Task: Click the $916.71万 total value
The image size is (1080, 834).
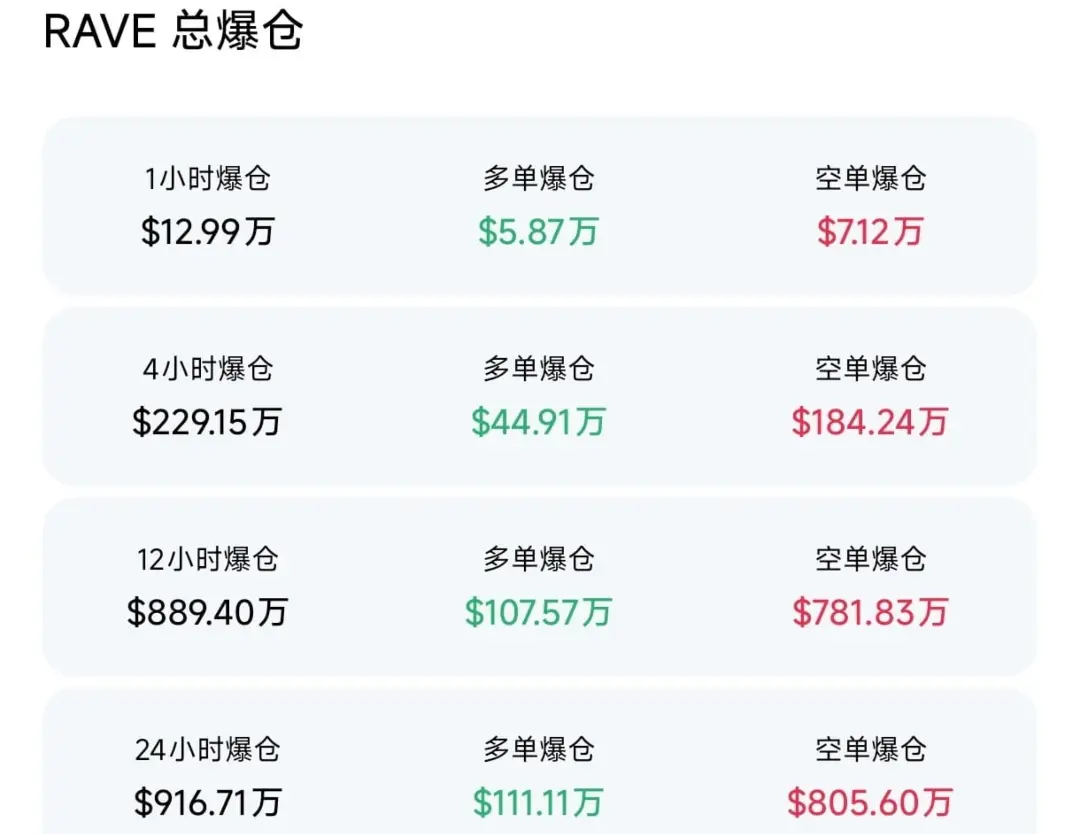Action: pos(207,802)
